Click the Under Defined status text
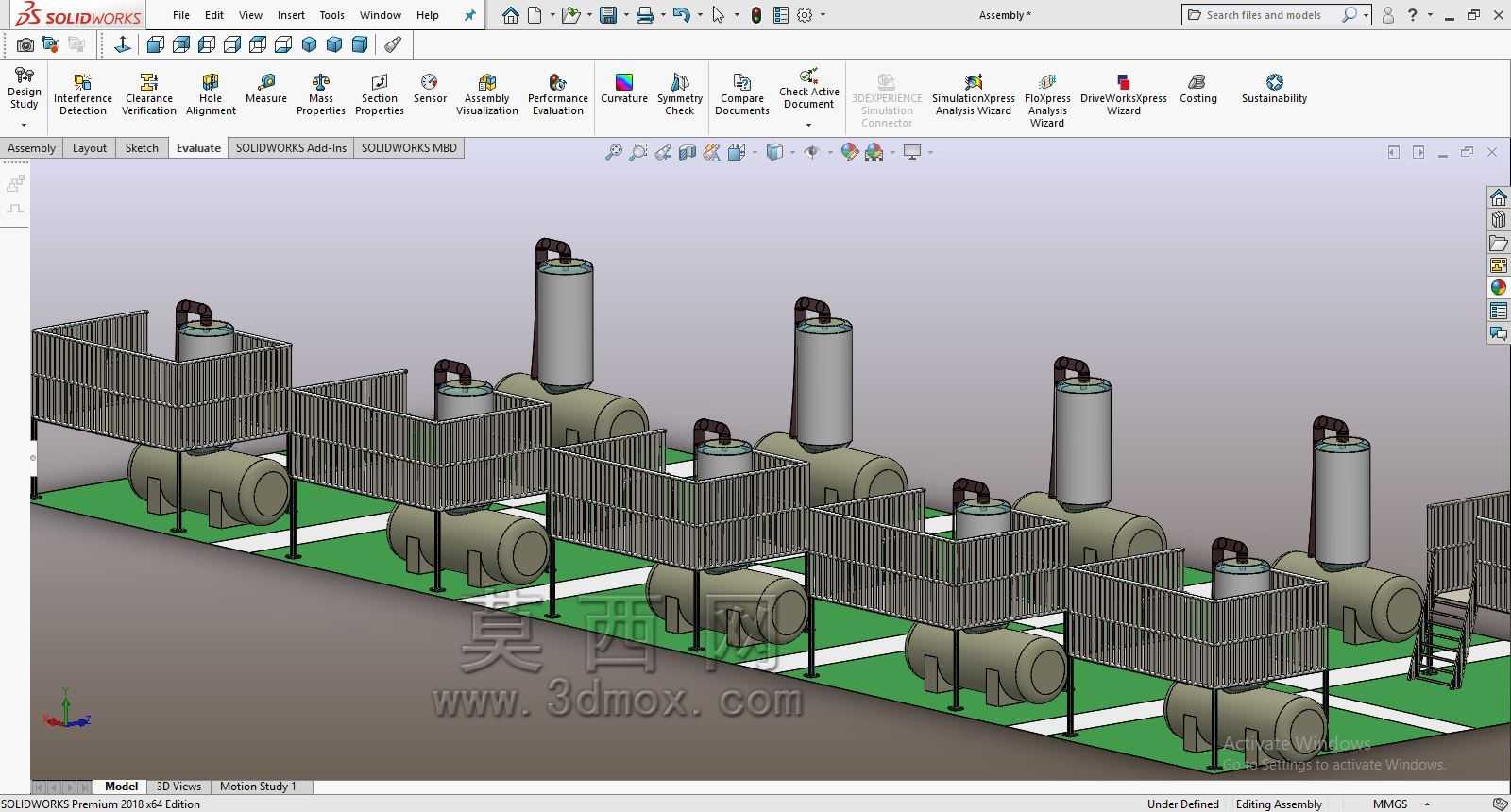This screenshot has height=812, width=1511. (x=1183, y=804)
